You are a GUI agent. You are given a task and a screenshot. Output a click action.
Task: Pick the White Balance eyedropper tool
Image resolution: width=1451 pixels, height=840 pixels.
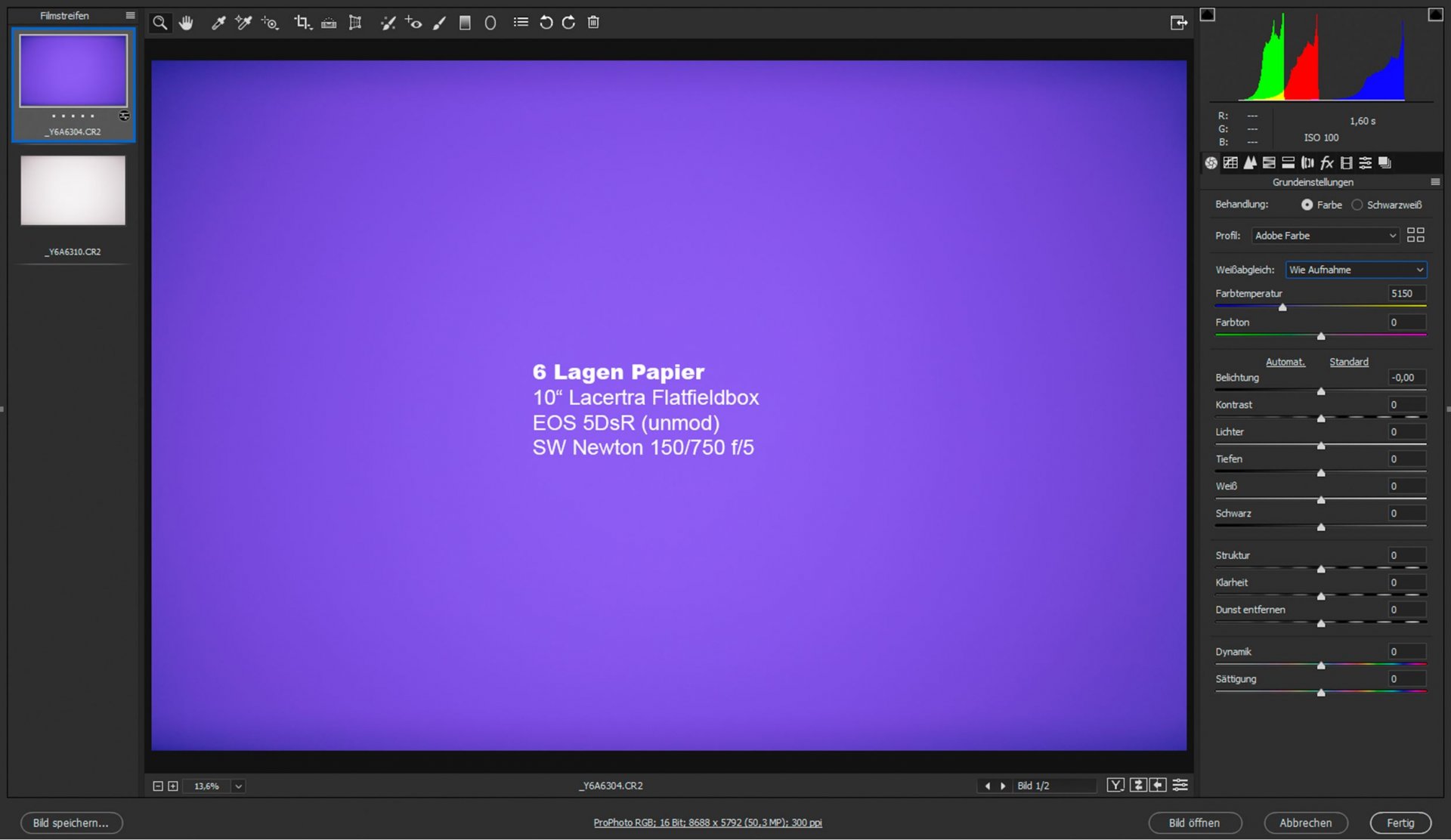(218, 23)
